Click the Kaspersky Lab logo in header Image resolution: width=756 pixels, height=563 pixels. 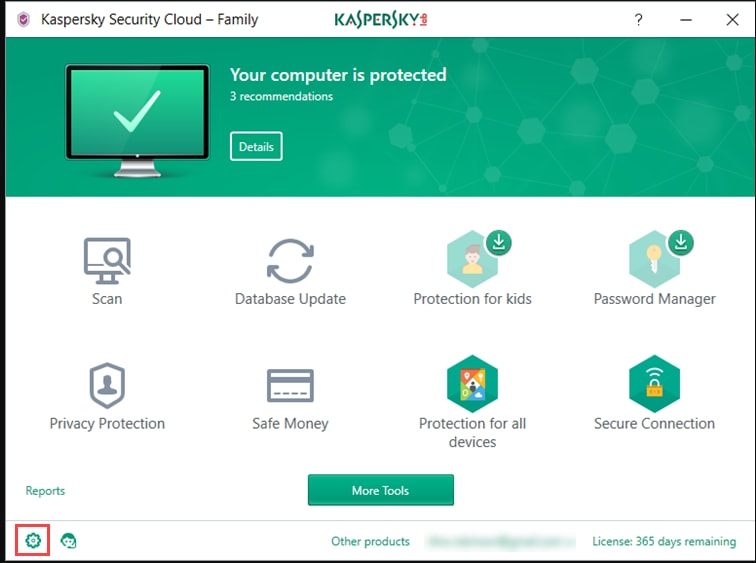tap(381, 19)
